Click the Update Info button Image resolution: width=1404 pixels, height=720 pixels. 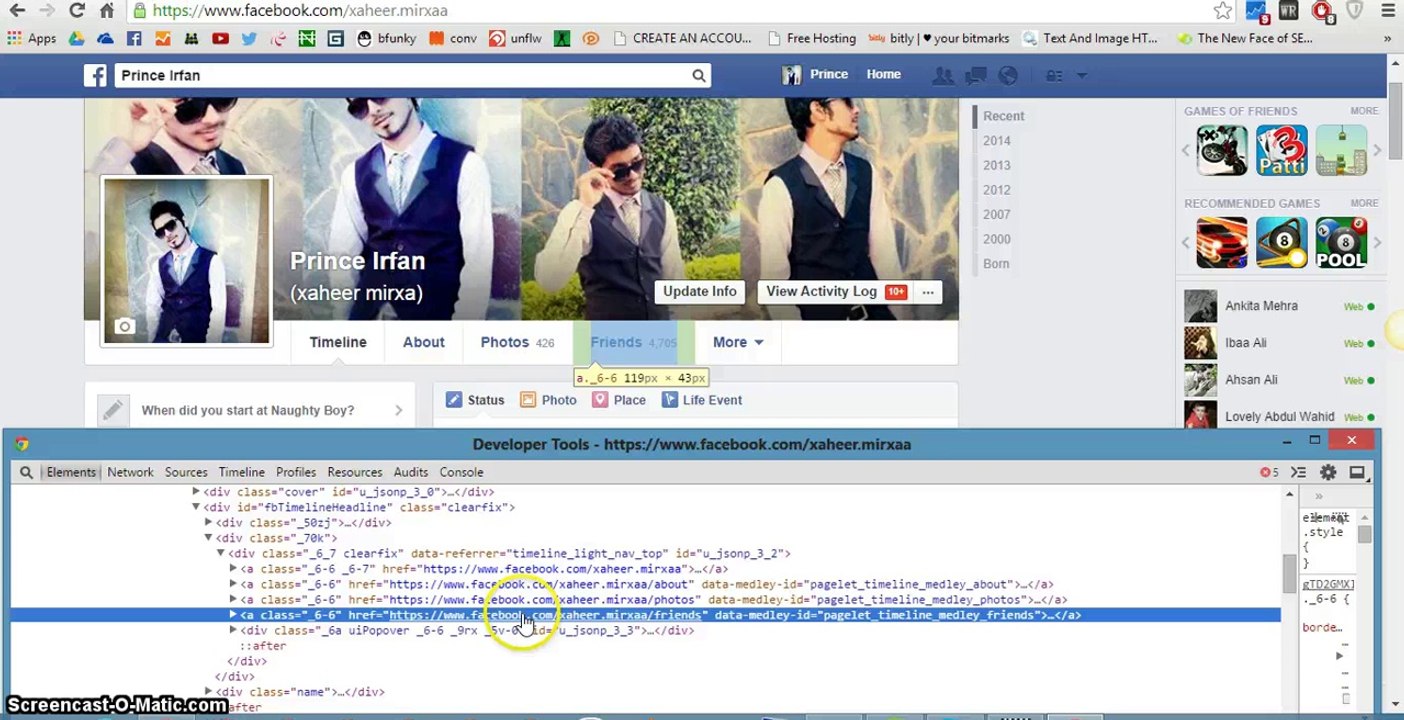[x=700, y=292]
